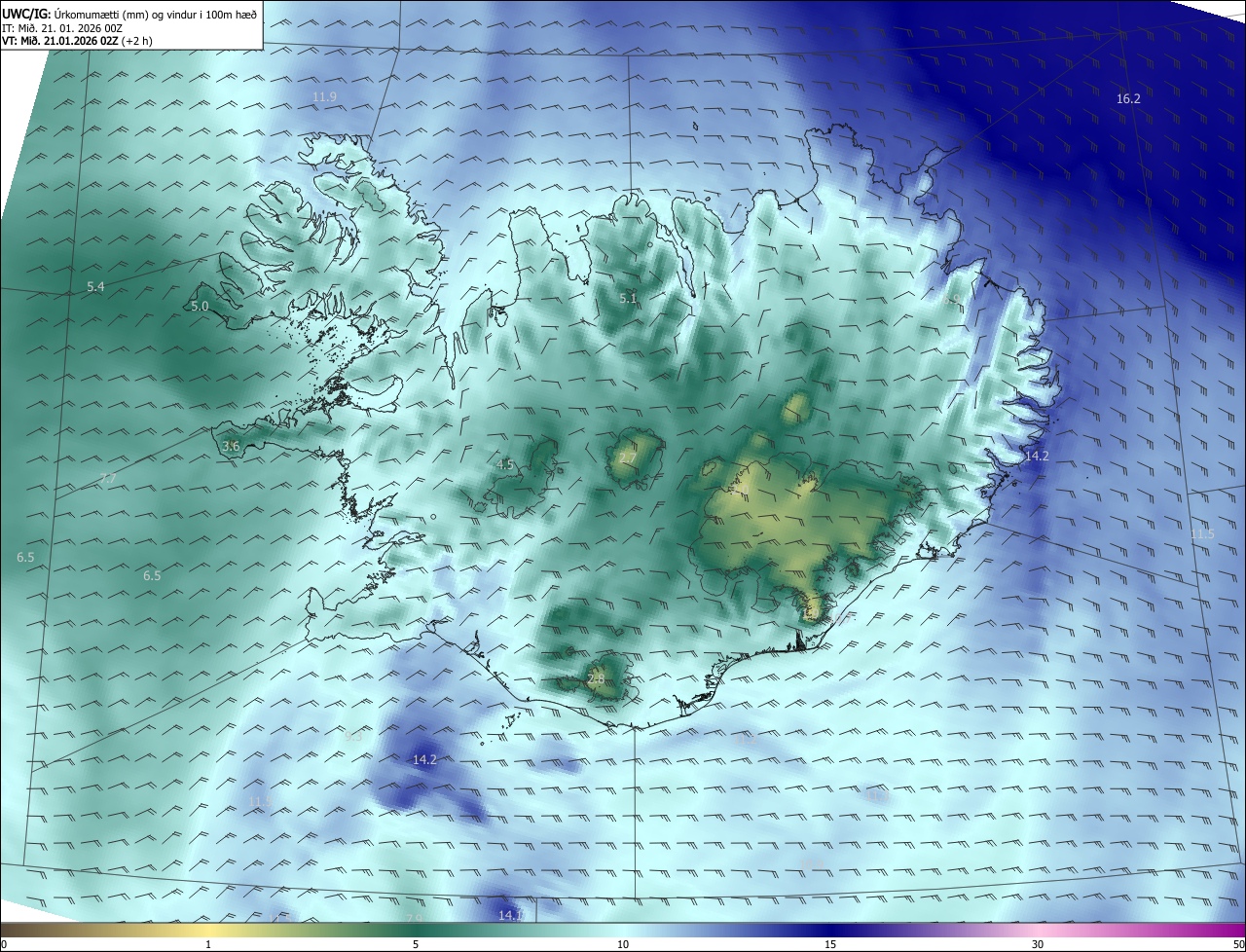Screen dimensions: 1246x952
Task: Pick the 4.5 value near Langjökull glacier
Action: click(x=504, y=465)
